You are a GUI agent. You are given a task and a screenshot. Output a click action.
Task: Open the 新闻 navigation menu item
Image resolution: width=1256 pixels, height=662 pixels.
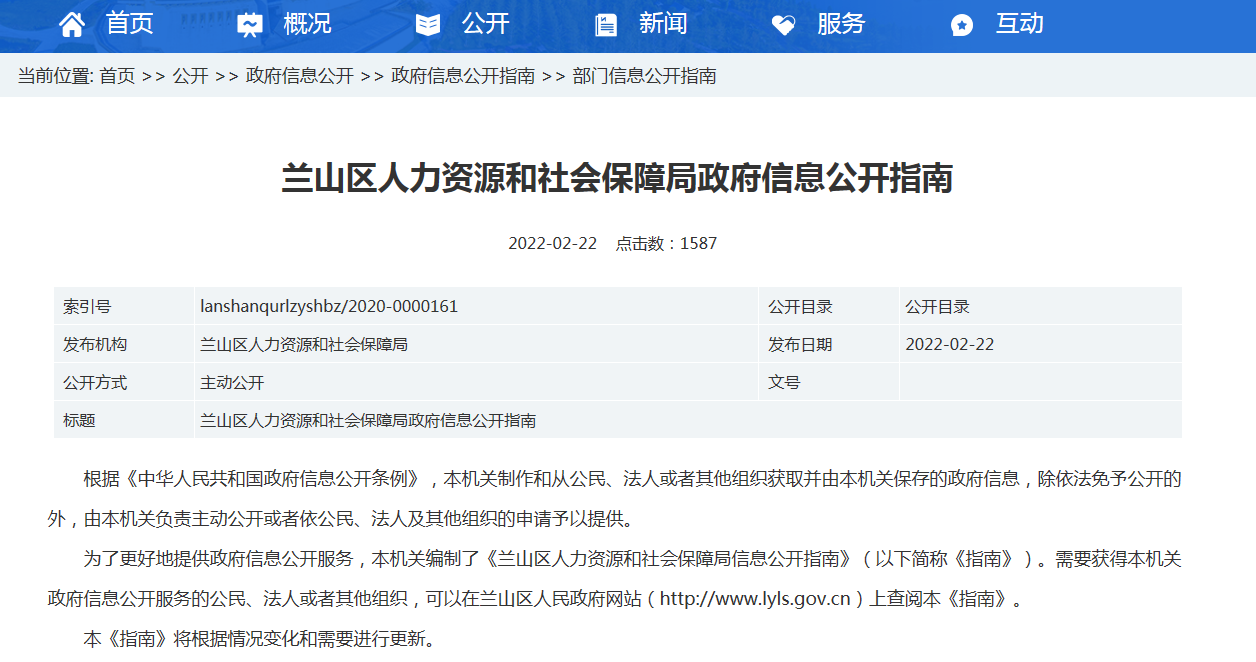[664, 24]
